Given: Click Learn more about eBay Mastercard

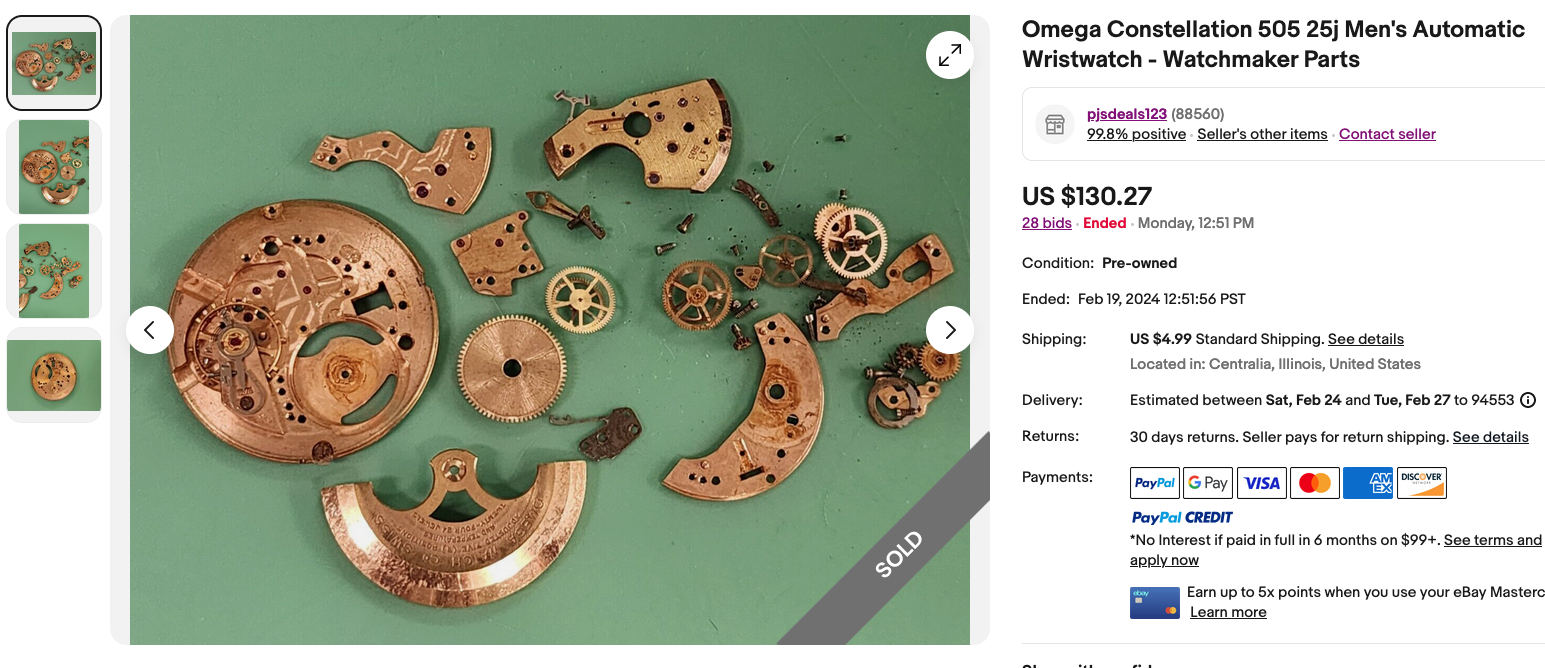Looking at the screenshot, I should pos(1228,612).
